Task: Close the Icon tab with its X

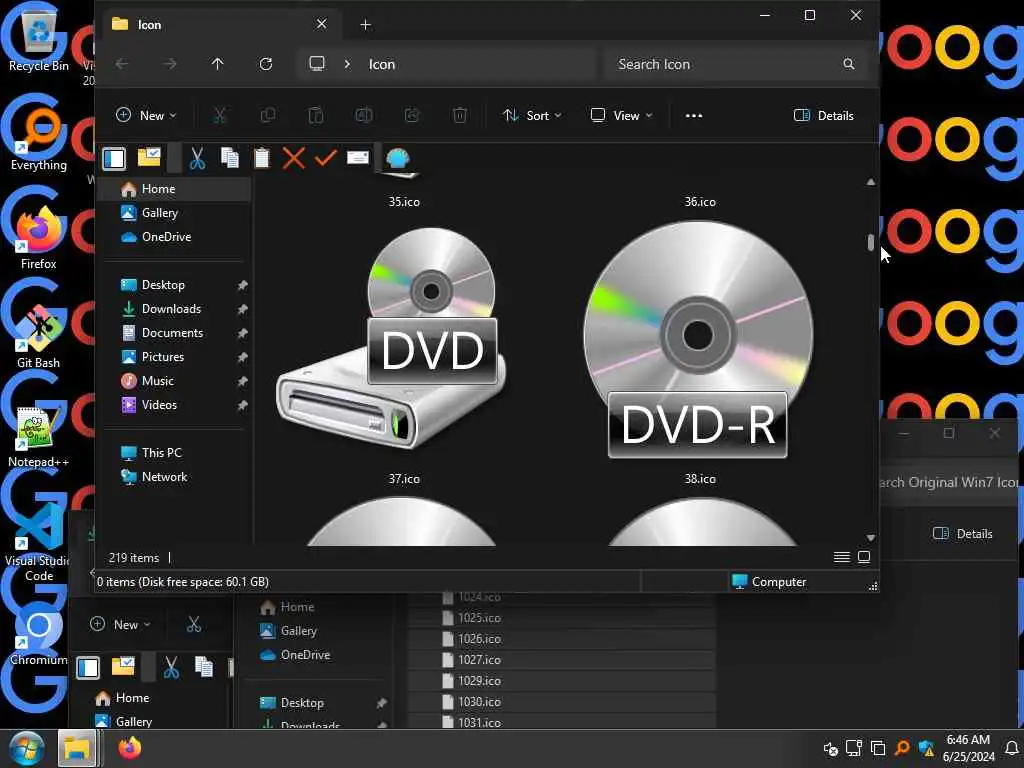Action: coord(321,24)
